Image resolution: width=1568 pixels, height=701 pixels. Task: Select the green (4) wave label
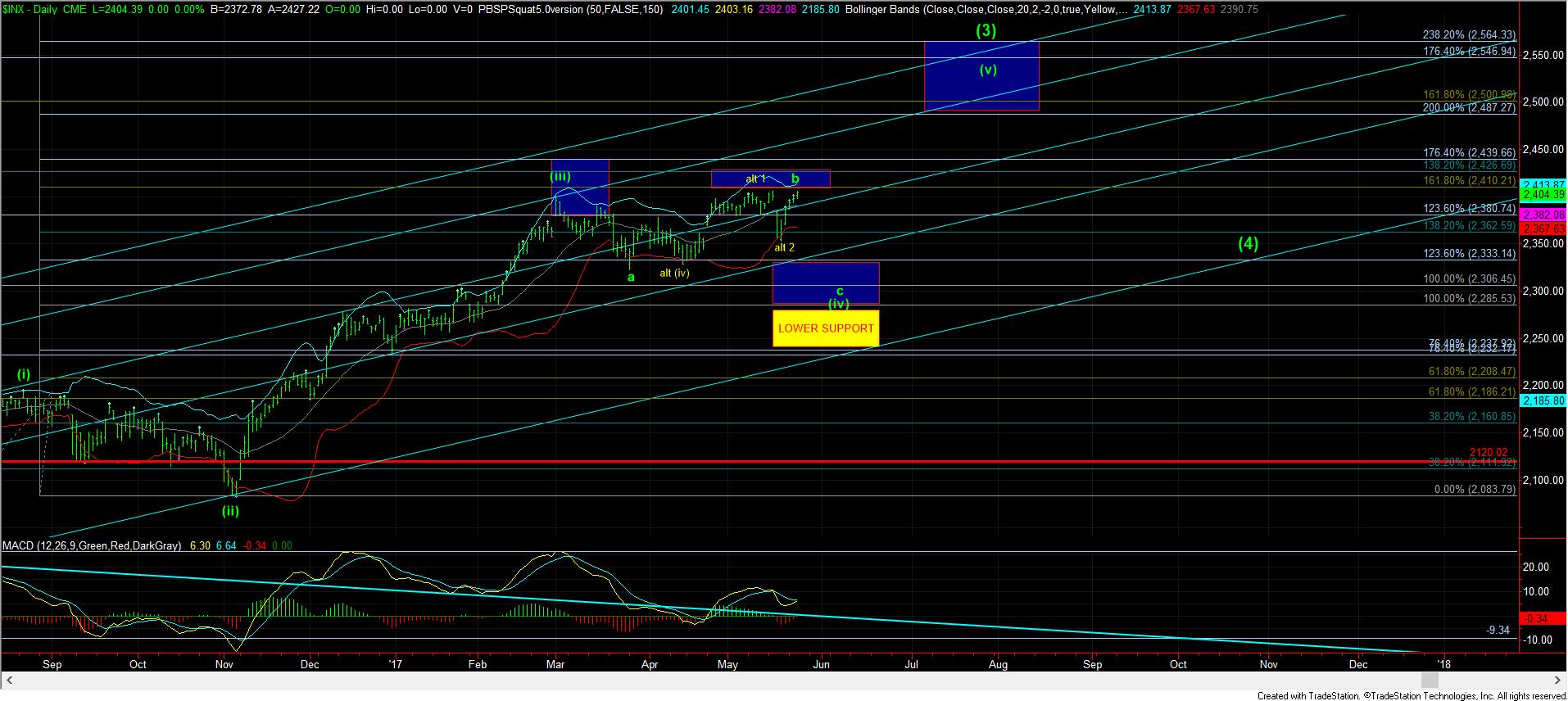click(1248, 243)
